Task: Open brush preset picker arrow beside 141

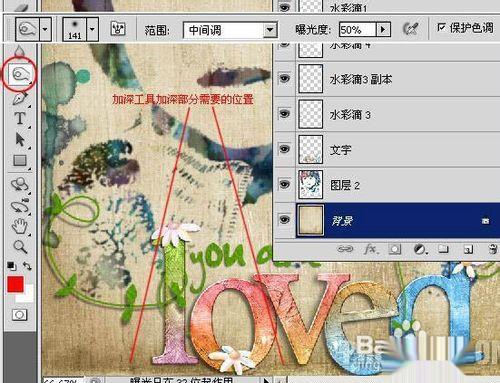Action: pyautogui.click(x=92, y=29)
